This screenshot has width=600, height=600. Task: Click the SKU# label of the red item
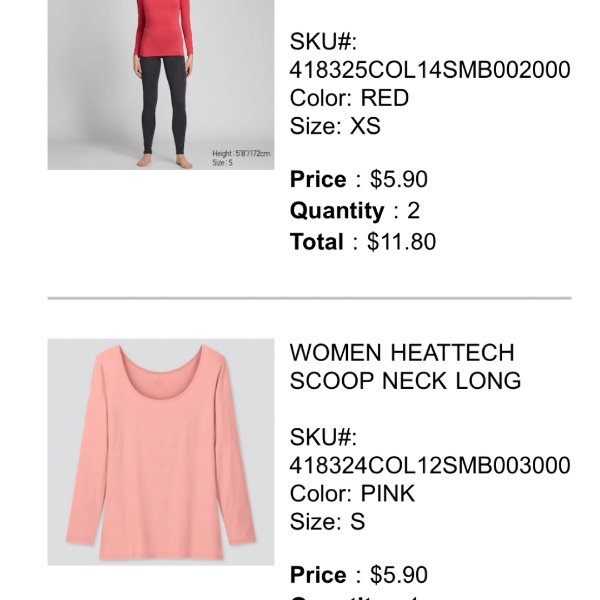pyautogui.click(x=323, y=41)
